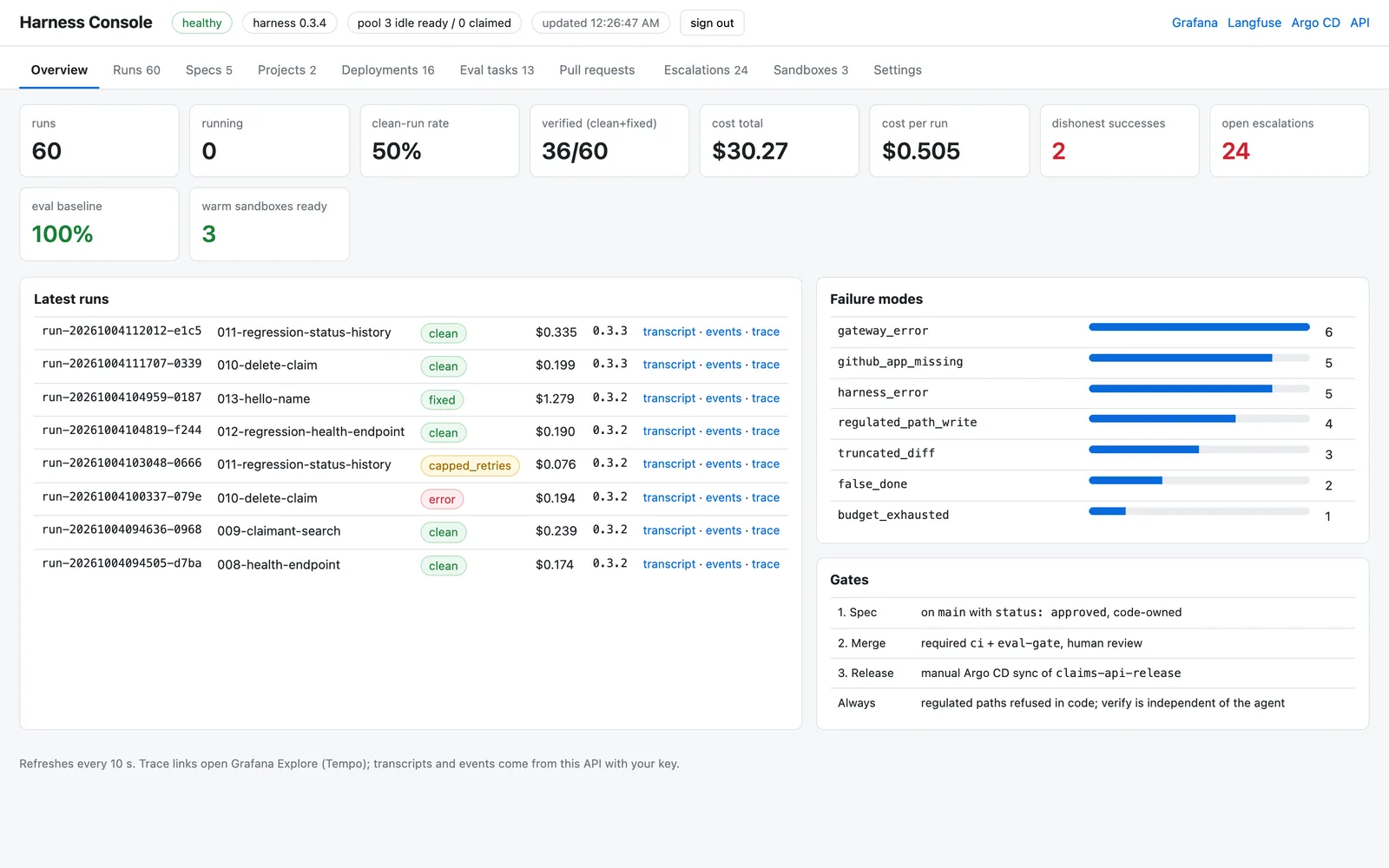
Task: Open transcript for run-20261004094636-0968
Action: (x=669, y=530)
